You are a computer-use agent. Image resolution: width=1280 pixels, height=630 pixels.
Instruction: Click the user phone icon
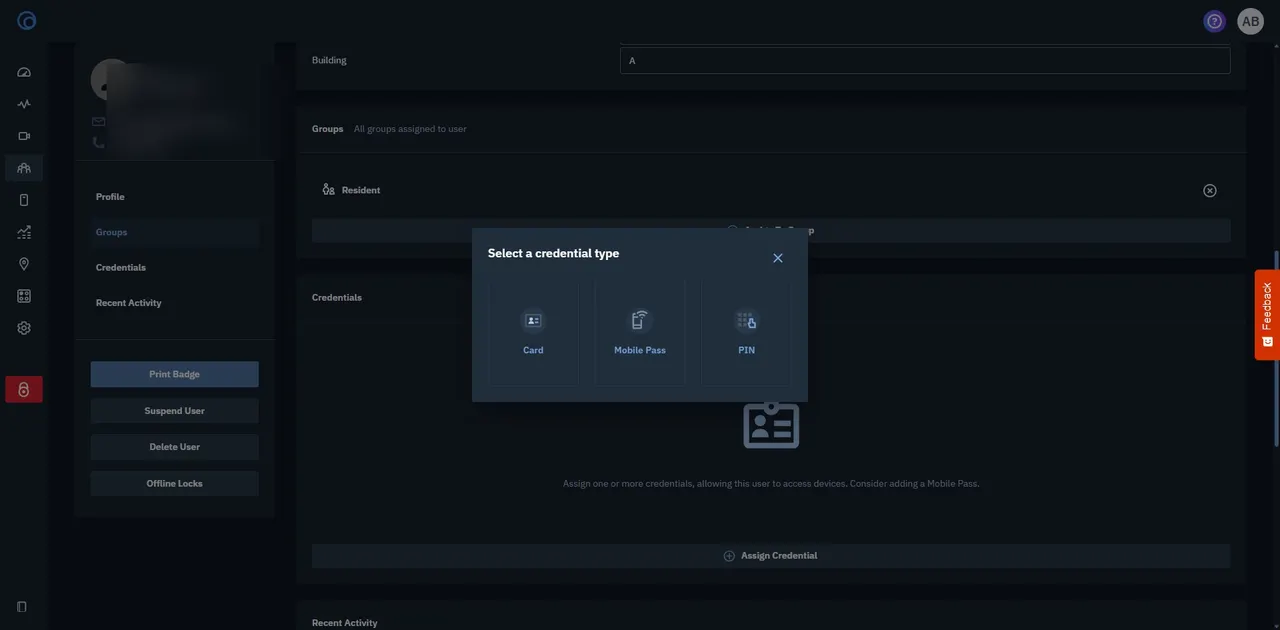[98, 143]
